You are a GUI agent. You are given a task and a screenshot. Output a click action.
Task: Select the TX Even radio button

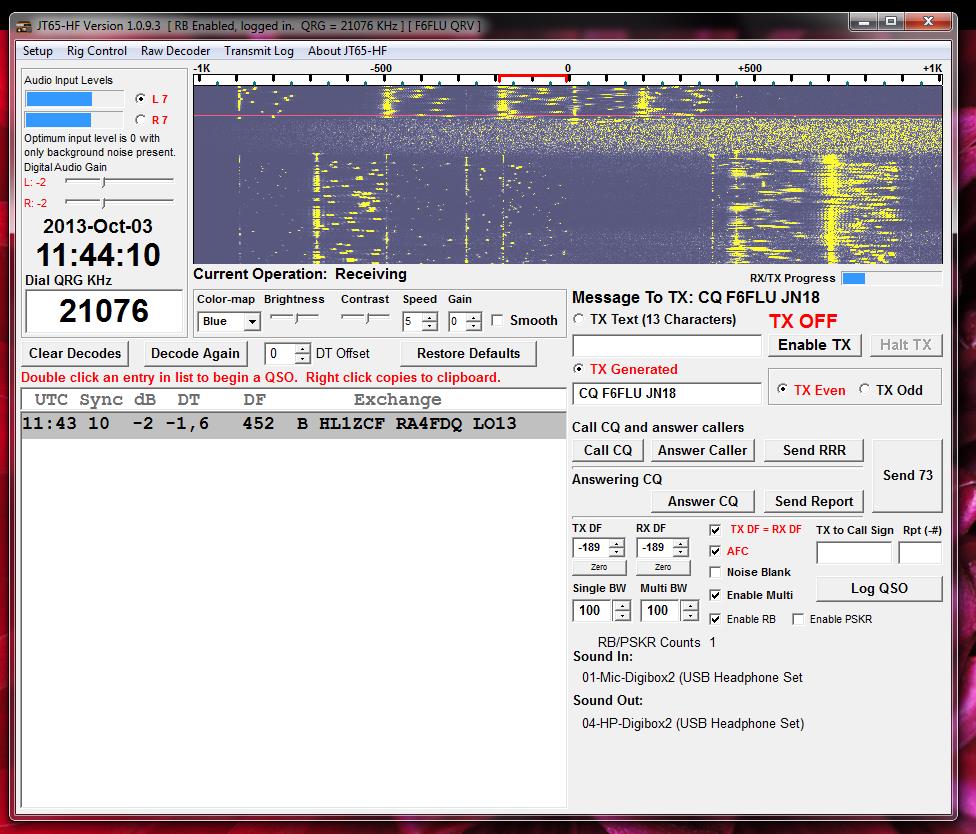pyautogui.click(x=782, y=389)
